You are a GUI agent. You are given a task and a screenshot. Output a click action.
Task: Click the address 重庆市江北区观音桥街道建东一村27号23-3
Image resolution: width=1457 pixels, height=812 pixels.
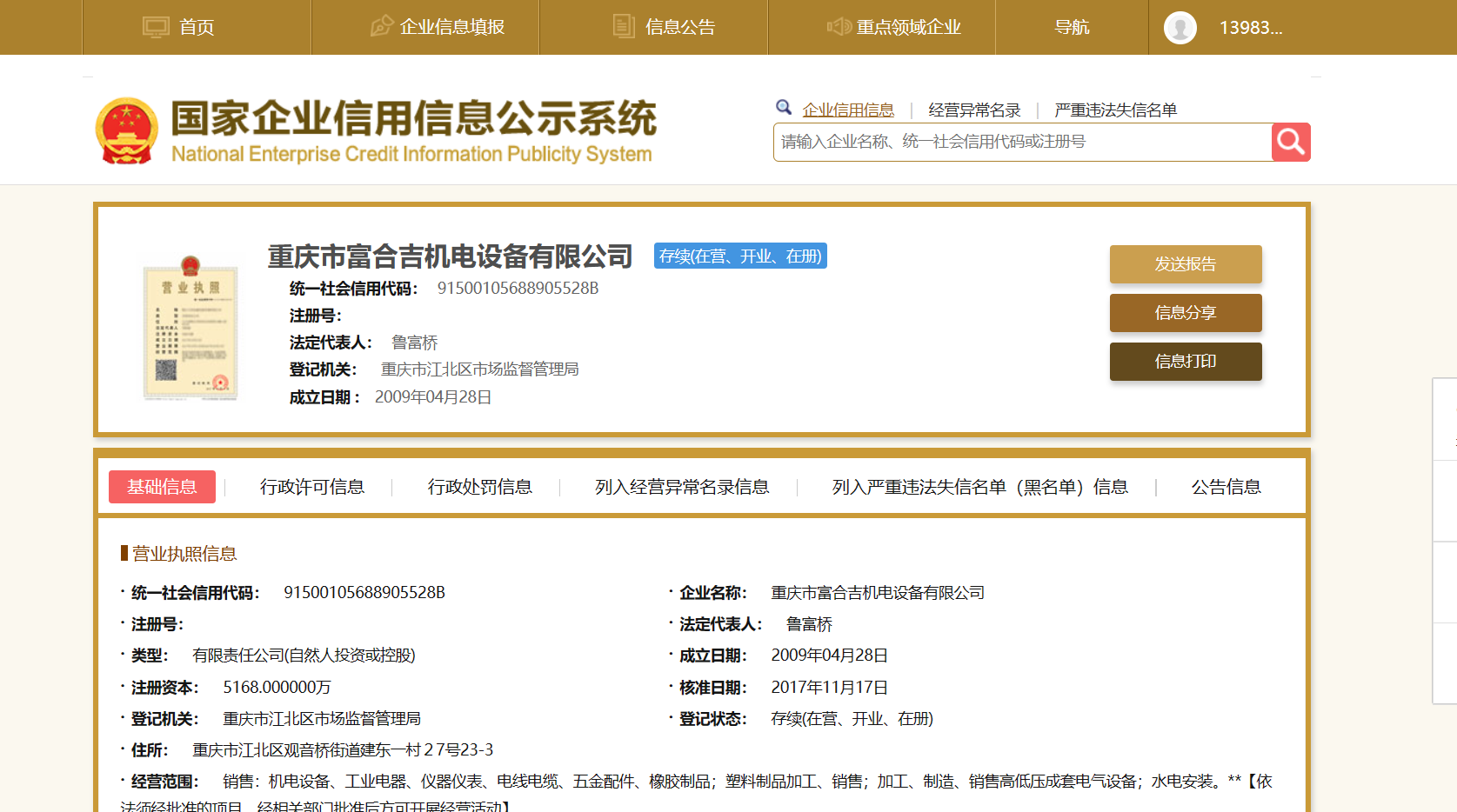pos(343,749)
